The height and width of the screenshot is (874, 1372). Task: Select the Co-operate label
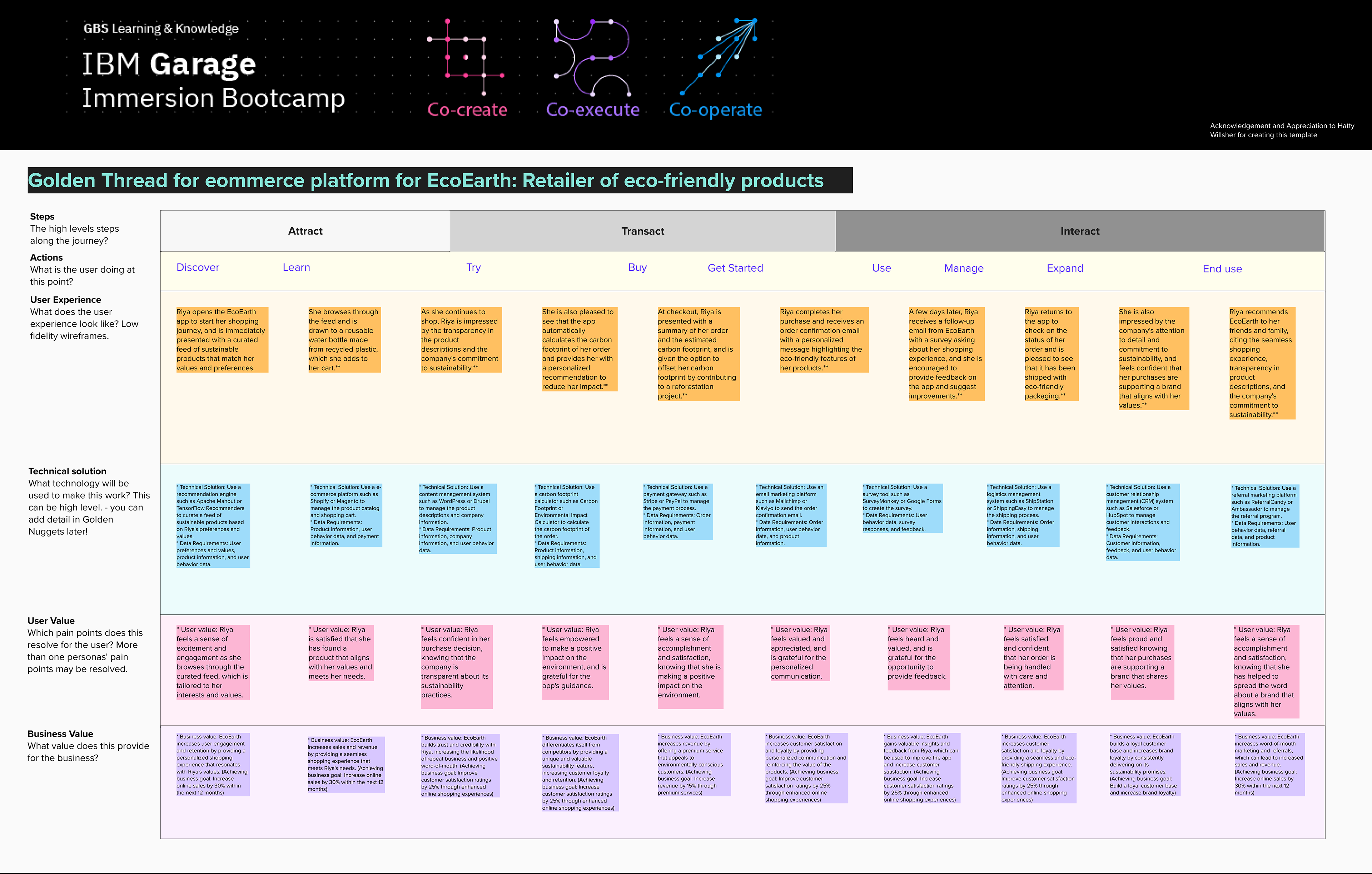715,110
